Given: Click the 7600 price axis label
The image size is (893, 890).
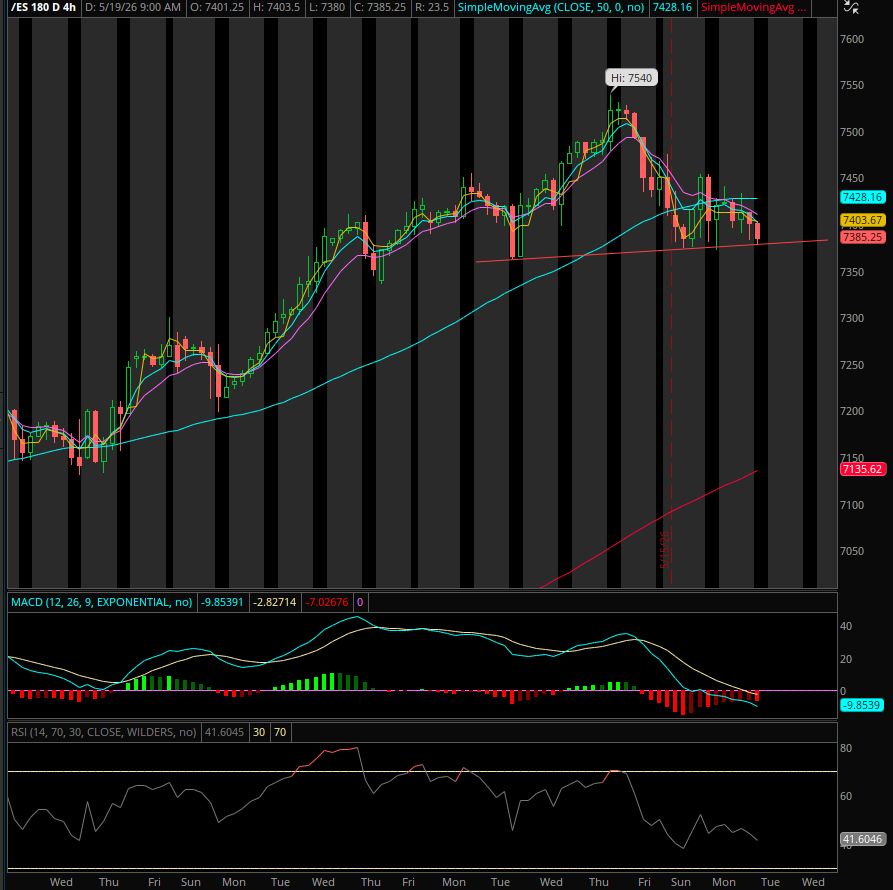Looking at the screenshot, I should 852,39.
